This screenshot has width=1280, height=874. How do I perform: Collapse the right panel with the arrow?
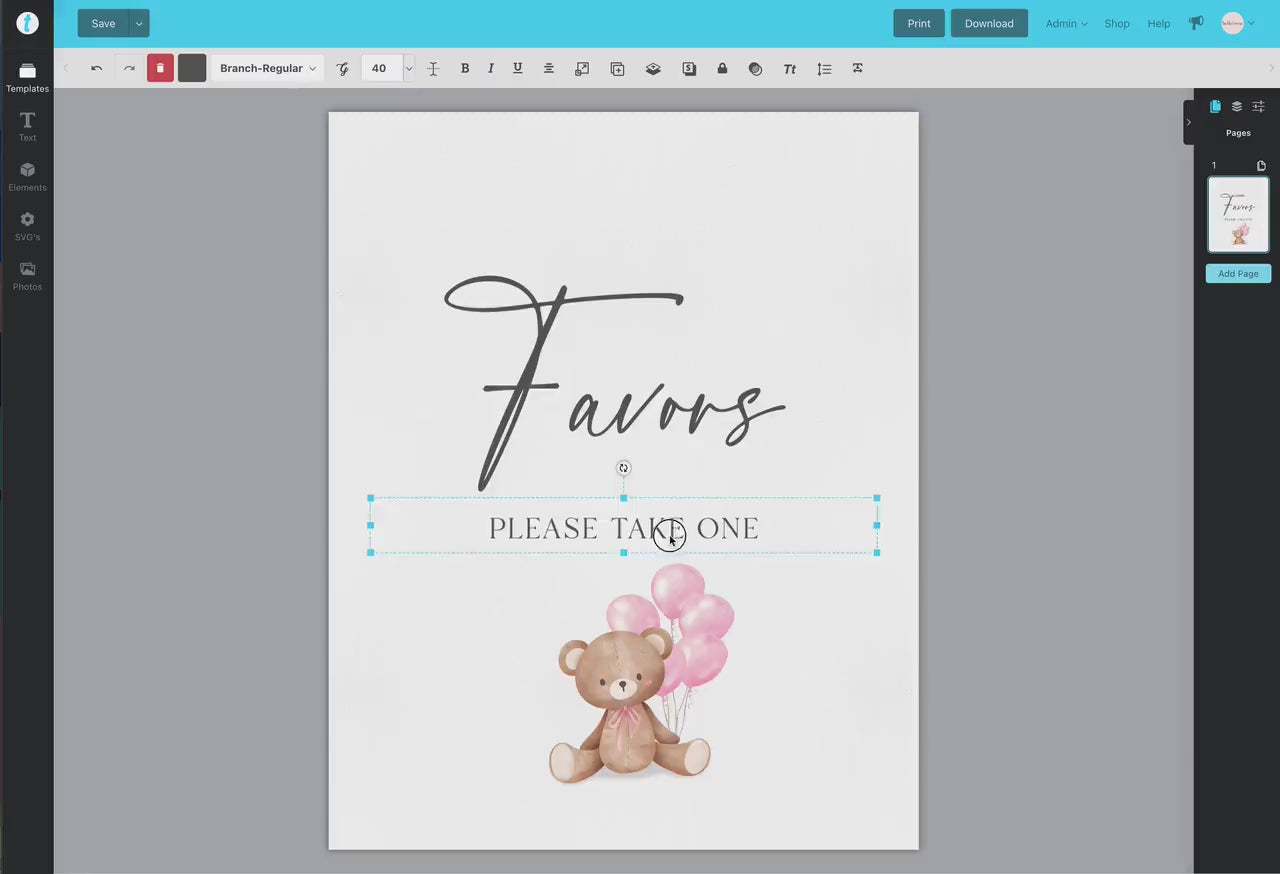pos(1188,122)
